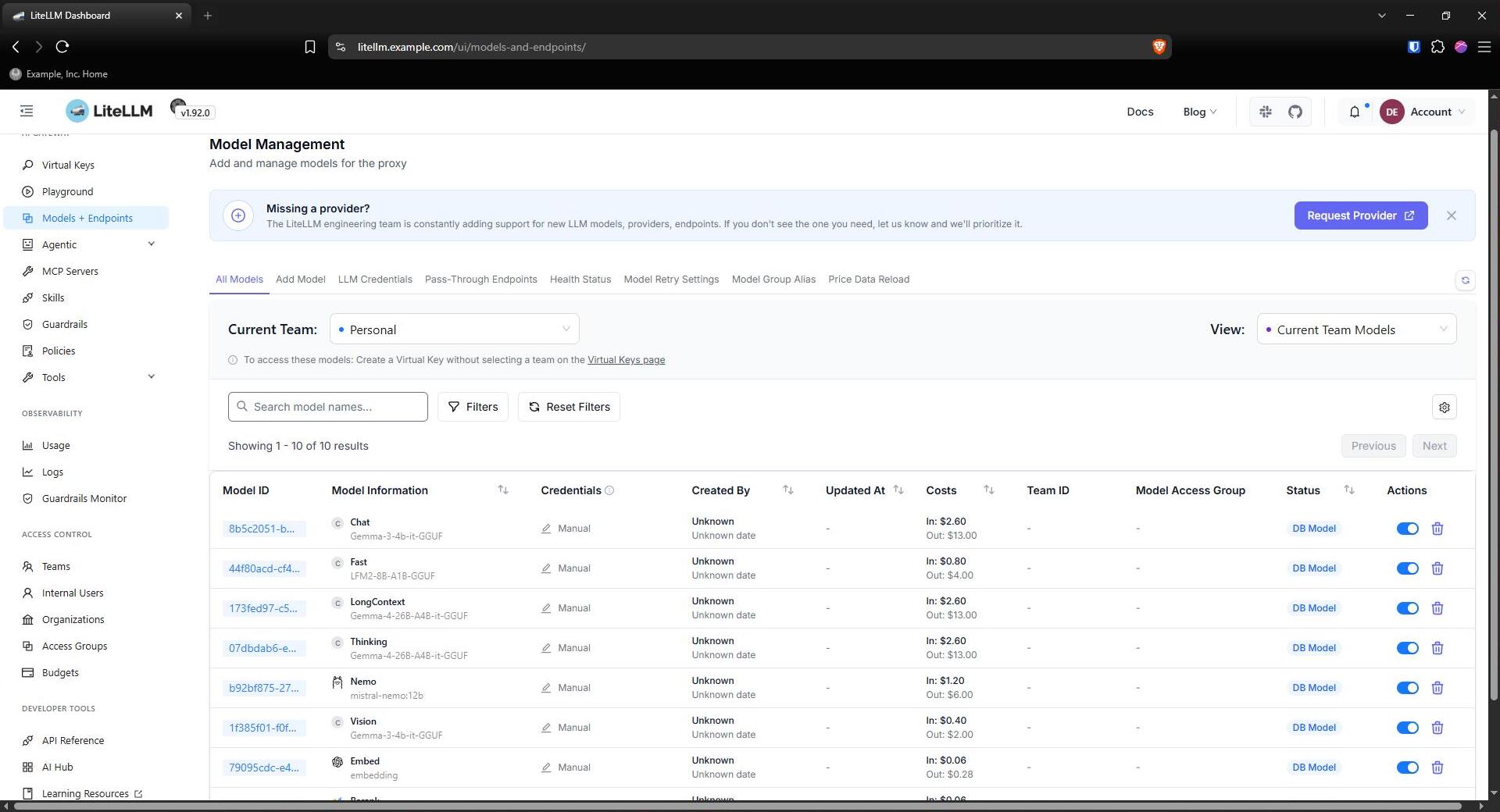The width and height of the screenshot is (1500, 812).
Task: Open the Brave Shields icon
Action: pyautogui.click(x=1159, y=47)
